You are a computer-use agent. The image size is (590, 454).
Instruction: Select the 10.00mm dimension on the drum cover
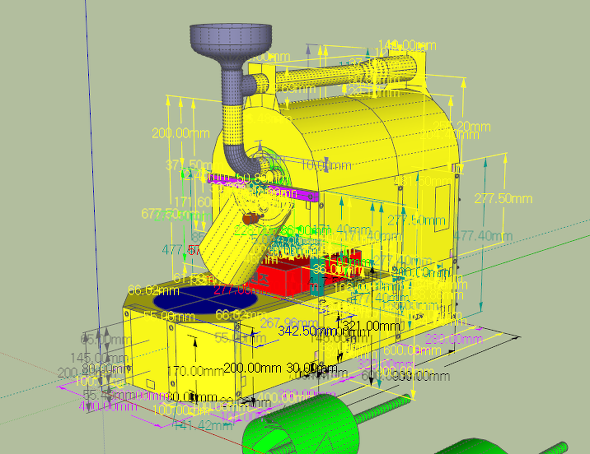326,165
